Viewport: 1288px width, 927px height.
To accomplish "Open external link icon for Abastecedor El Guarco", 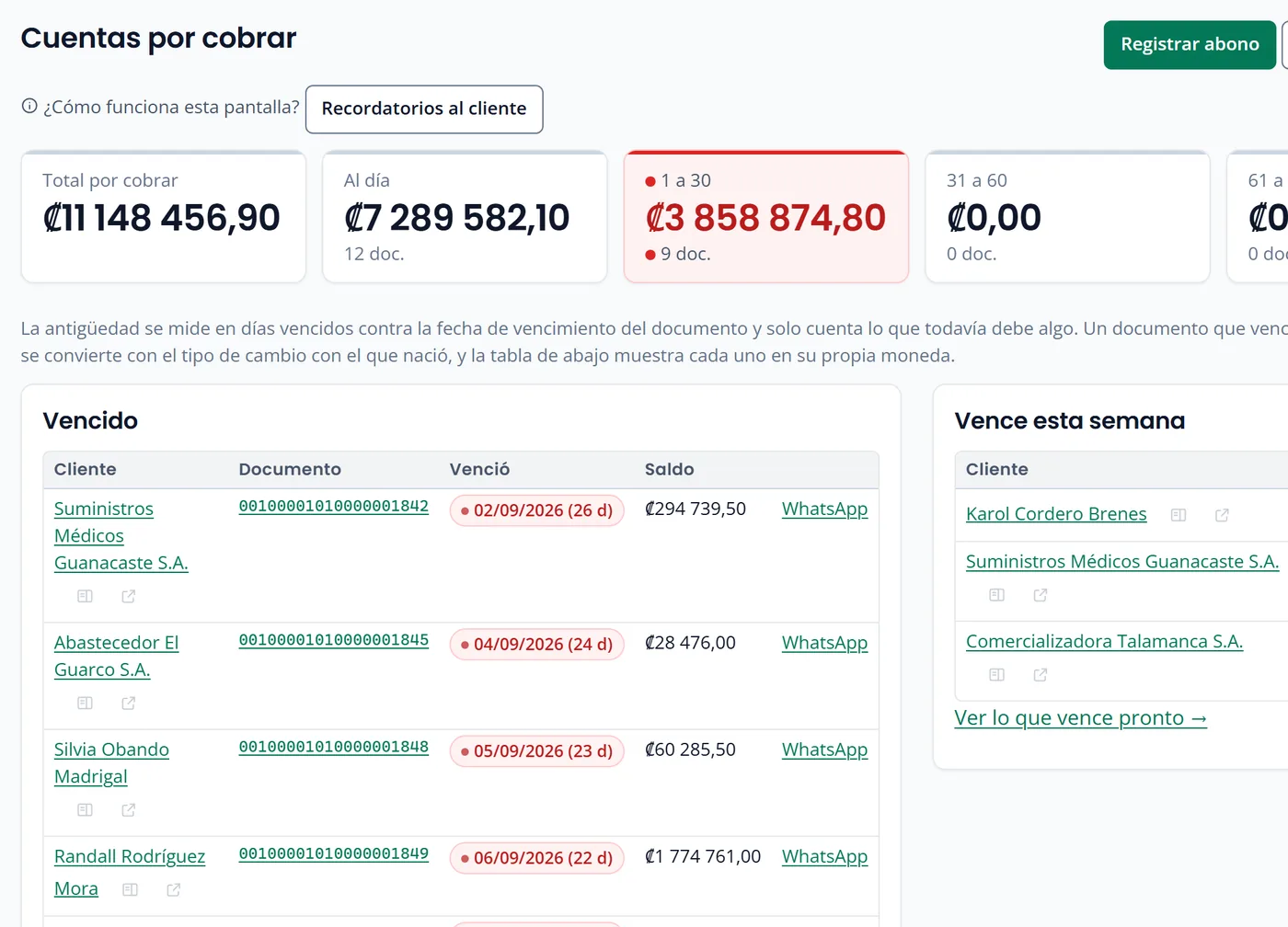I will pyautogui.click(x=129, y=703).
